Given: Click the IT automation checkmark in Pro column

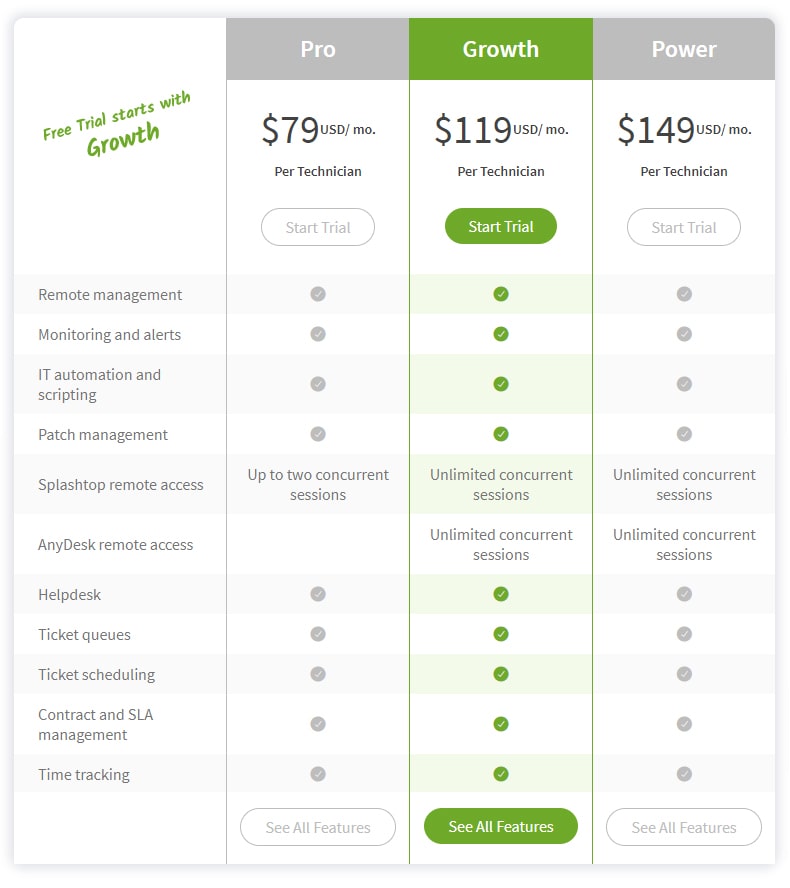Looking at the screenshot, I should (x=318, y=385).
